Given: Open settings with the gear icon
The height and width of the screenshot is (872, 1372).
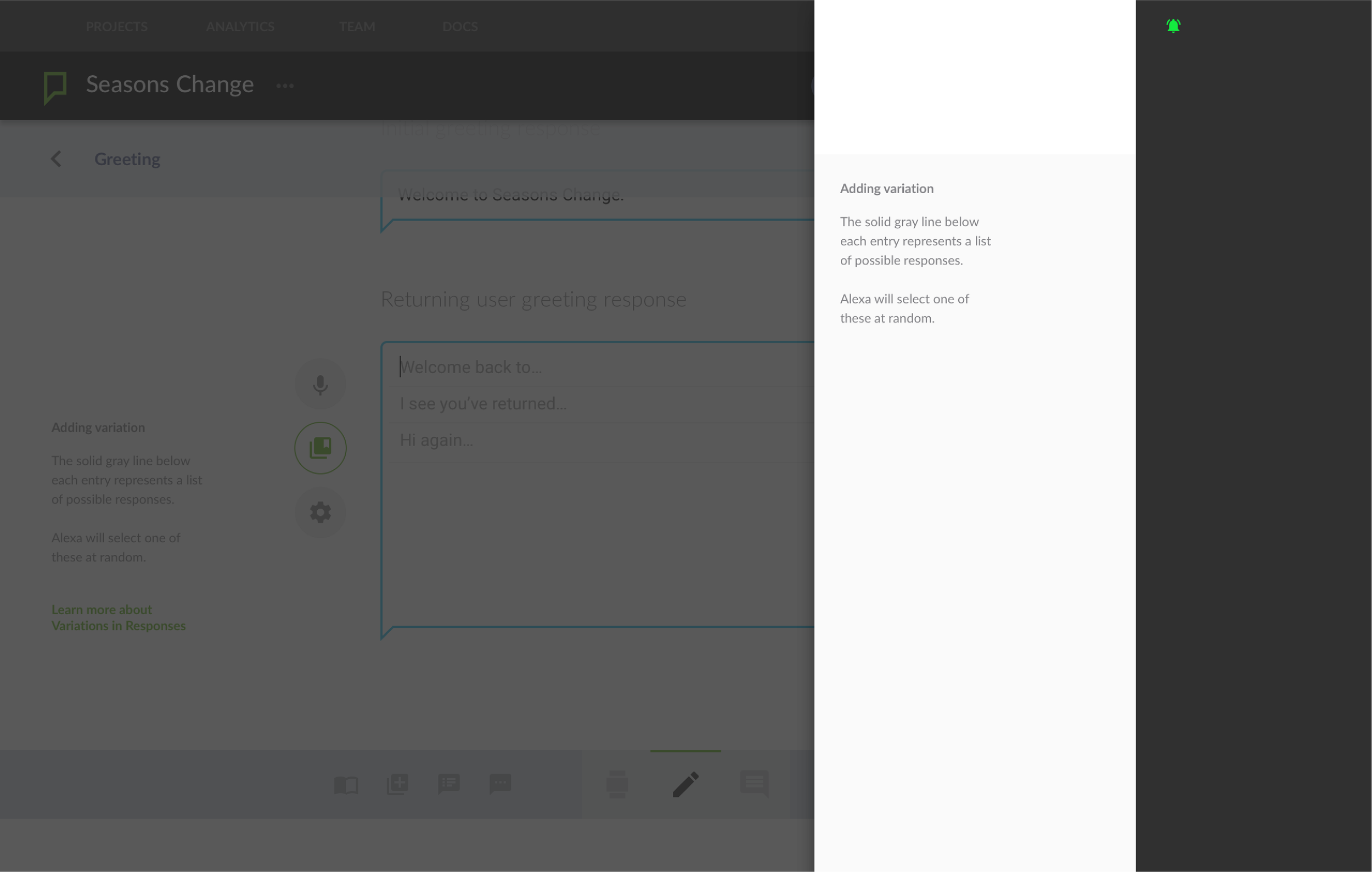Looking at the screenshot, I should coord(320,512).
